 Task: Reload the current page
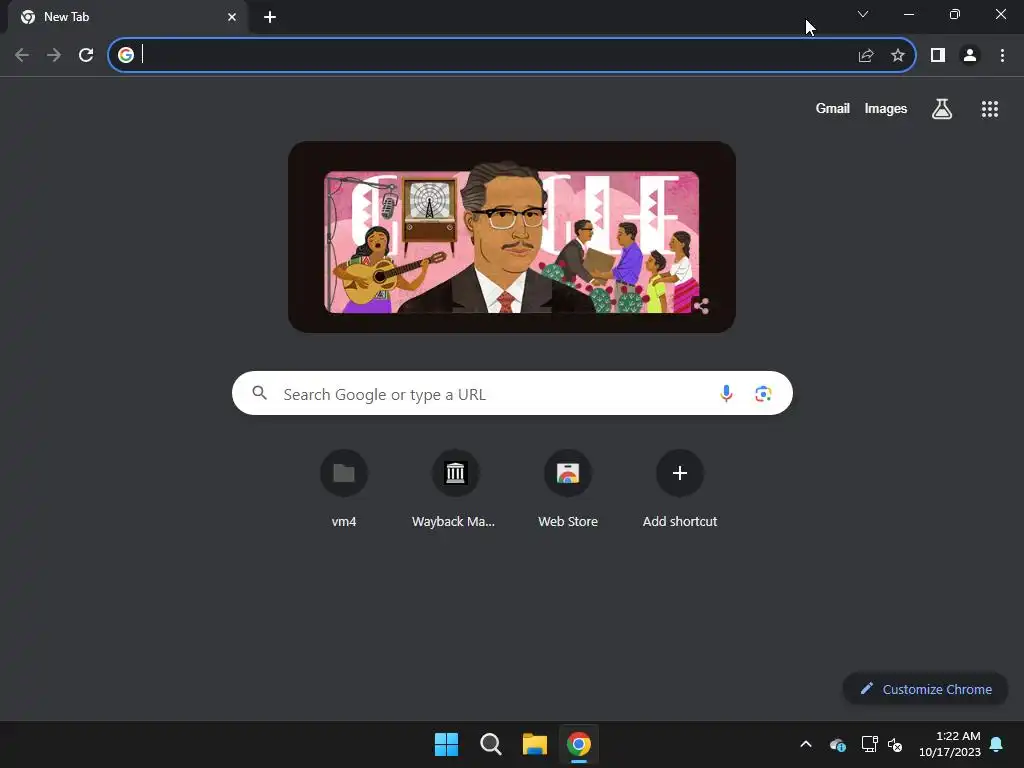tap(86, 55)
